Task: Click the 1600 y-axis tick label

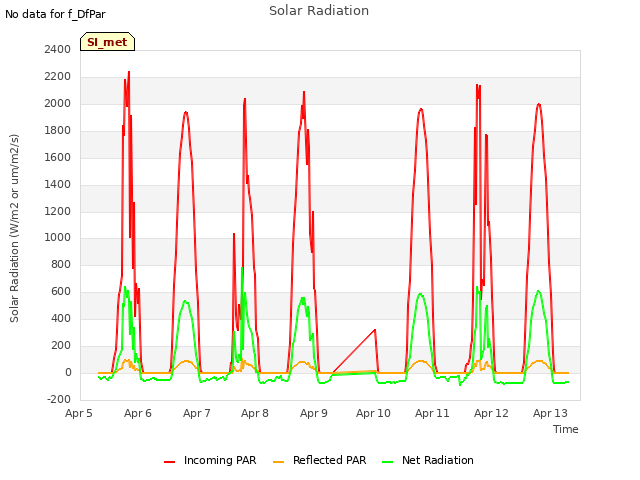Action: [58, 157]
